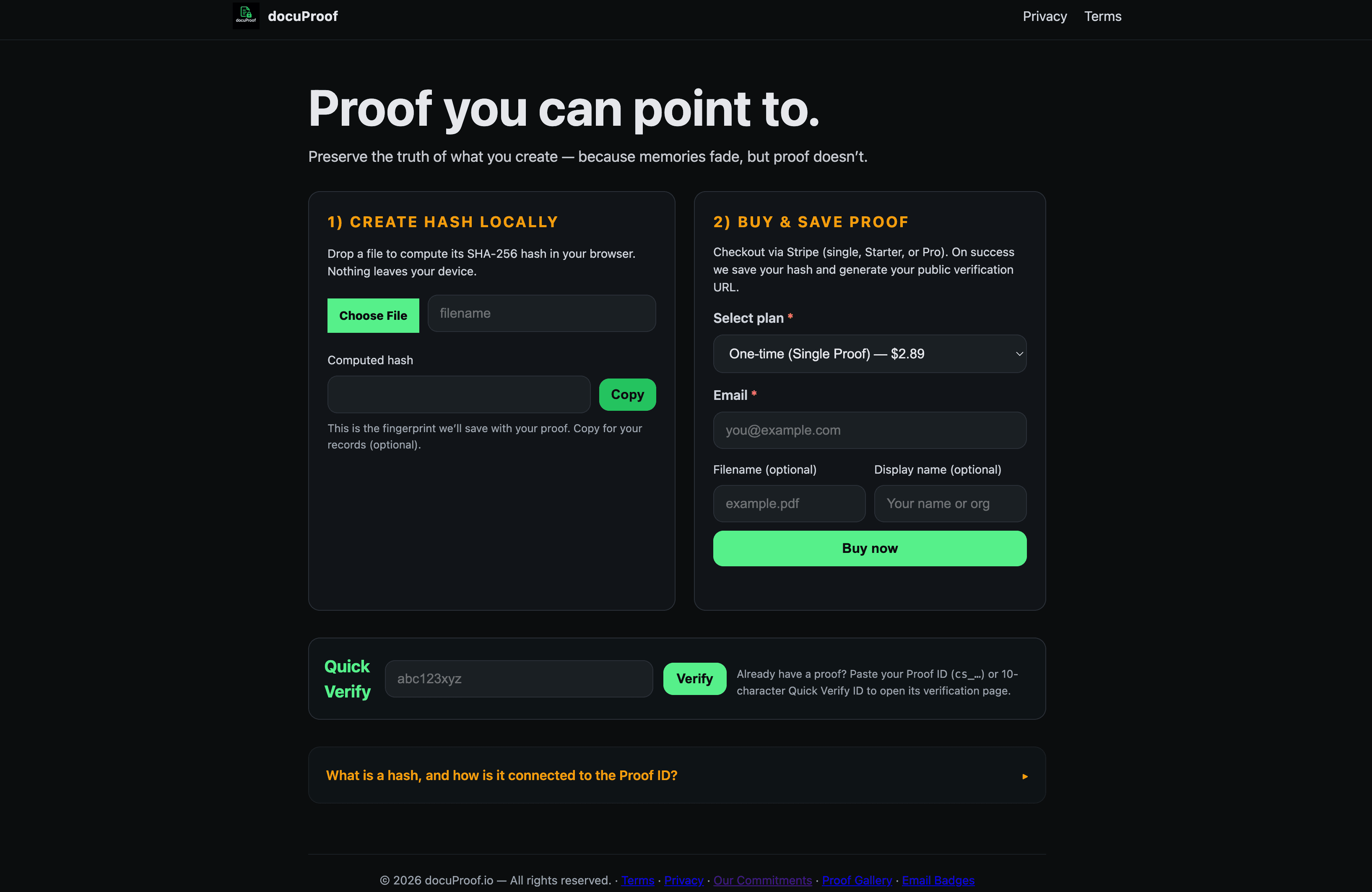Open the Proof Gallery footer link
The height and width of the screenshot is (892, 1372).
click(857, 880)
